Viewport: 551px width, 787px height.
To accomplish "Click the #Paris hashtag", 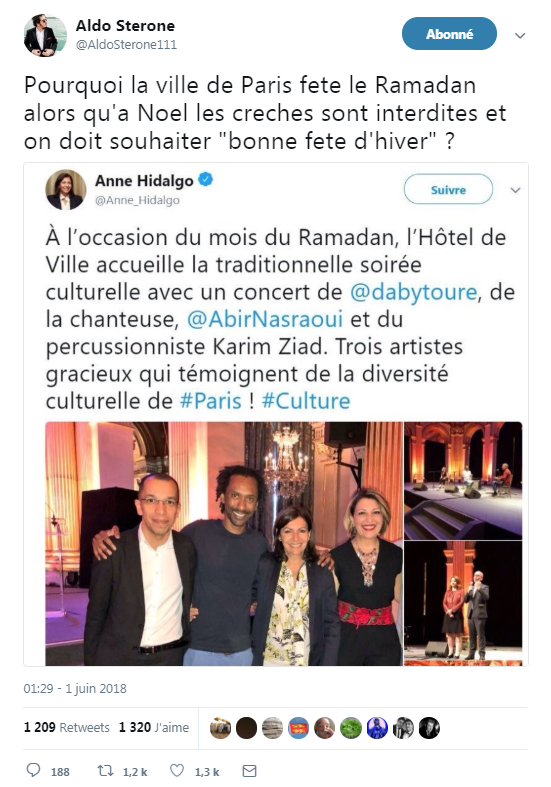I will coord(210,401).
